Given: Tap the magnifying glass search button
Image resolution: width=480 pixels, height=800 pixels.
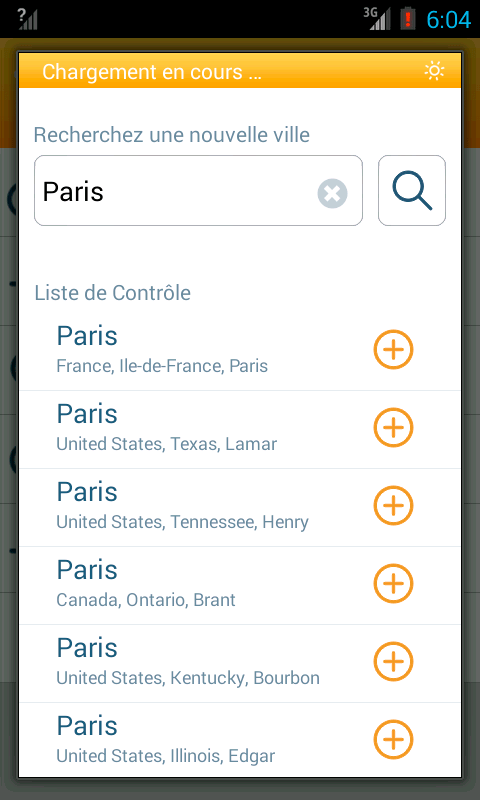Looking at the screenshot, I should coord(412,190).
